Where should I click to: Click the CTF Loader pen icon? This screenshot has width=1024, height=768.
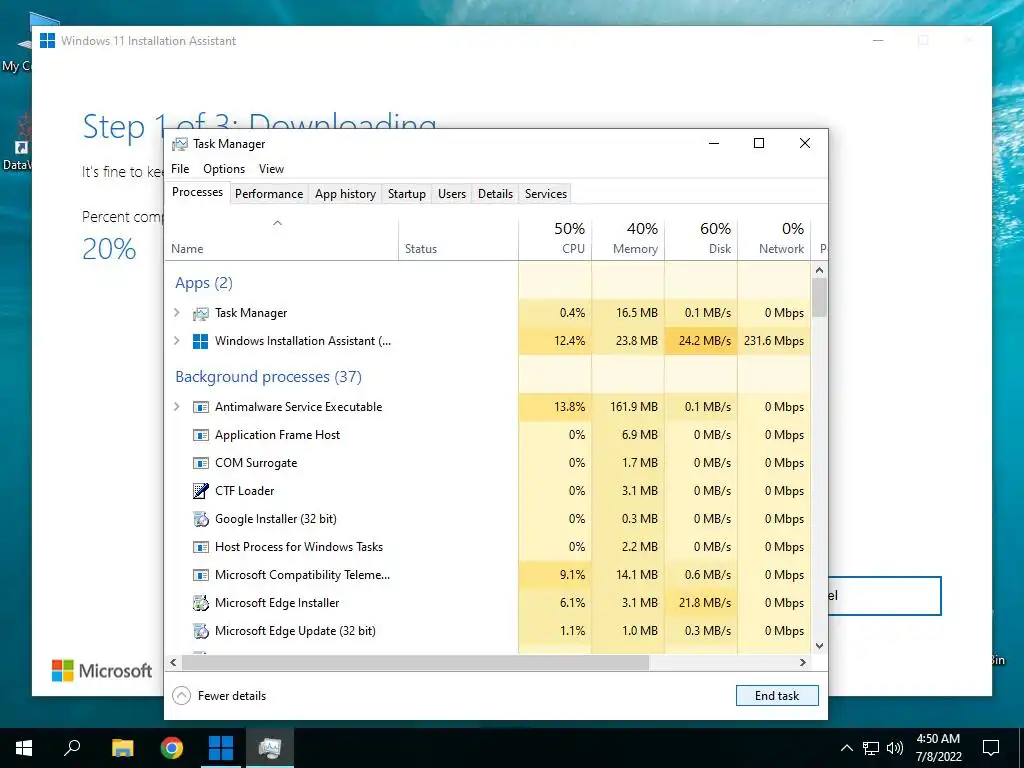click(x=200, y=491)
